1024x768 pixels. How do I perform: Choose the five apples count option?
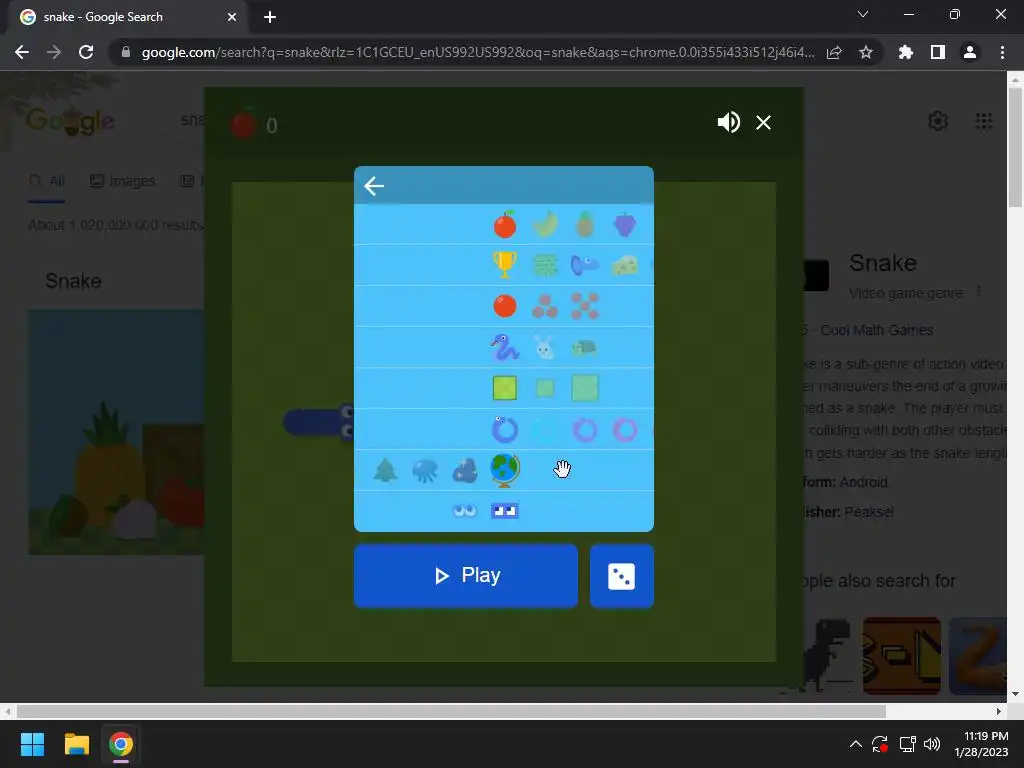pyautogui.click(x=585, y=306)
